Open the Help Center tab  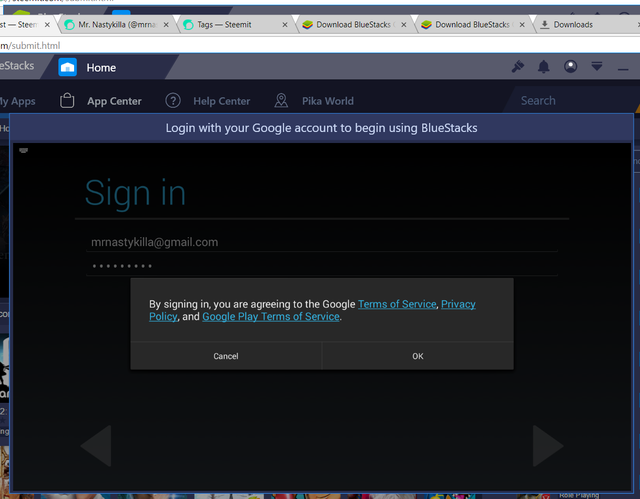click(222, 101)
